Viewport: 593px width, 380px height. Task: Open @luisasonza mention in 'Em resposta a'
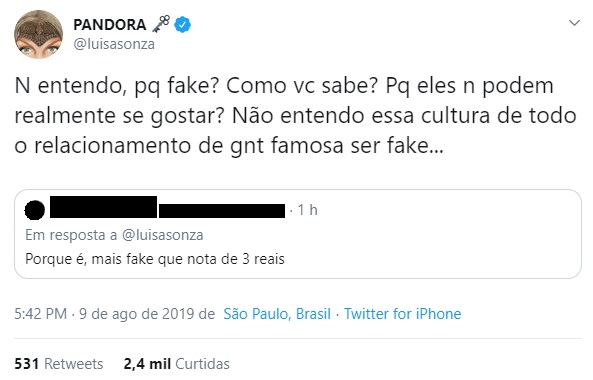point(163,235)
